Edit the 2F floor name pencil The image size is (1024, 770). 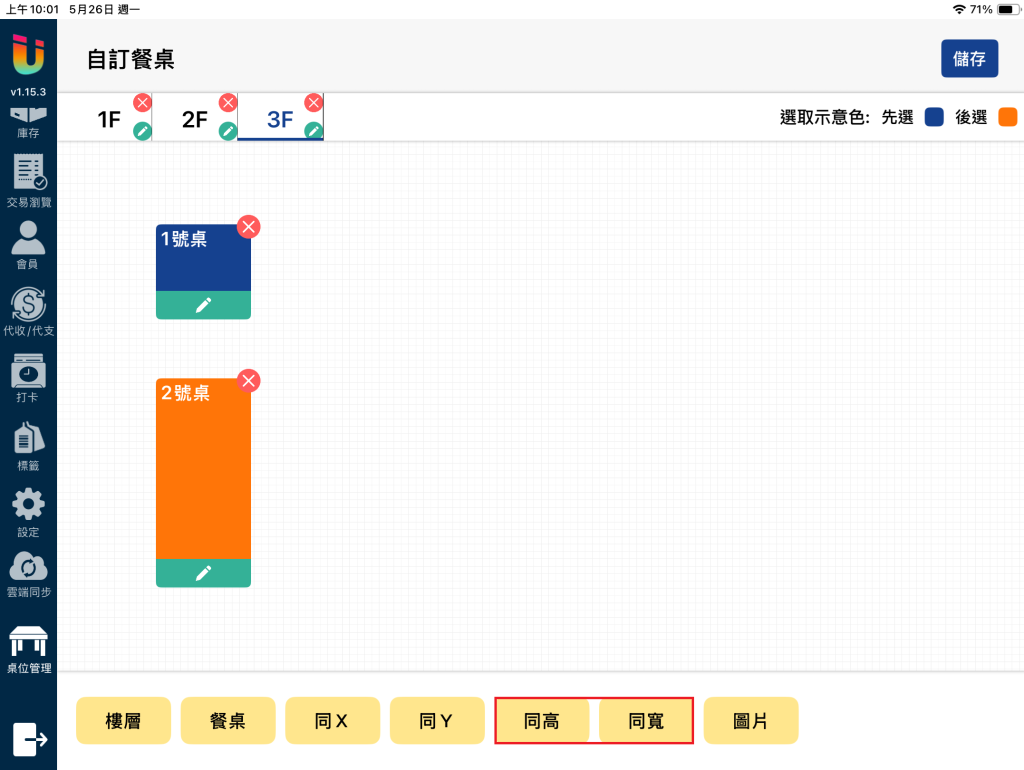click(x=227, y=131)
